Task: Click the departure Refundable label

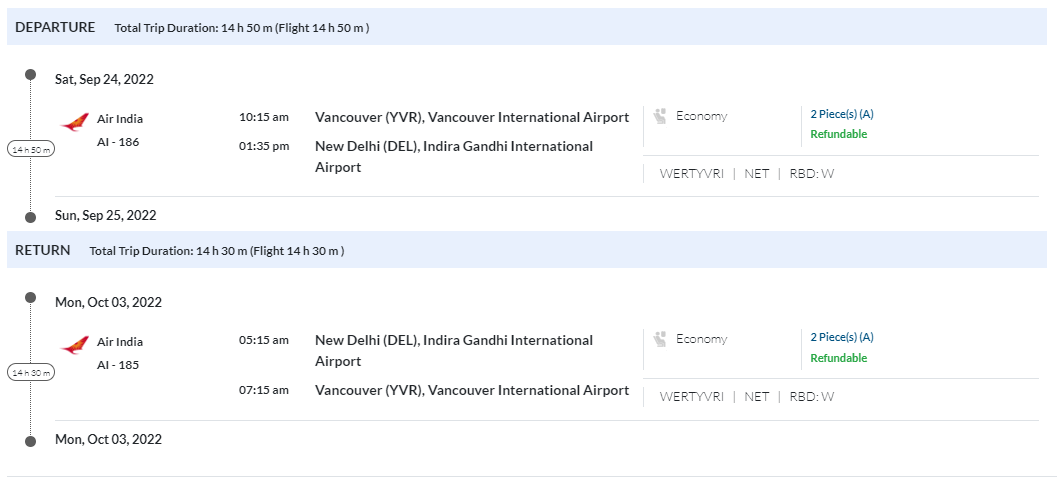Action: click(x=838, y=134)
